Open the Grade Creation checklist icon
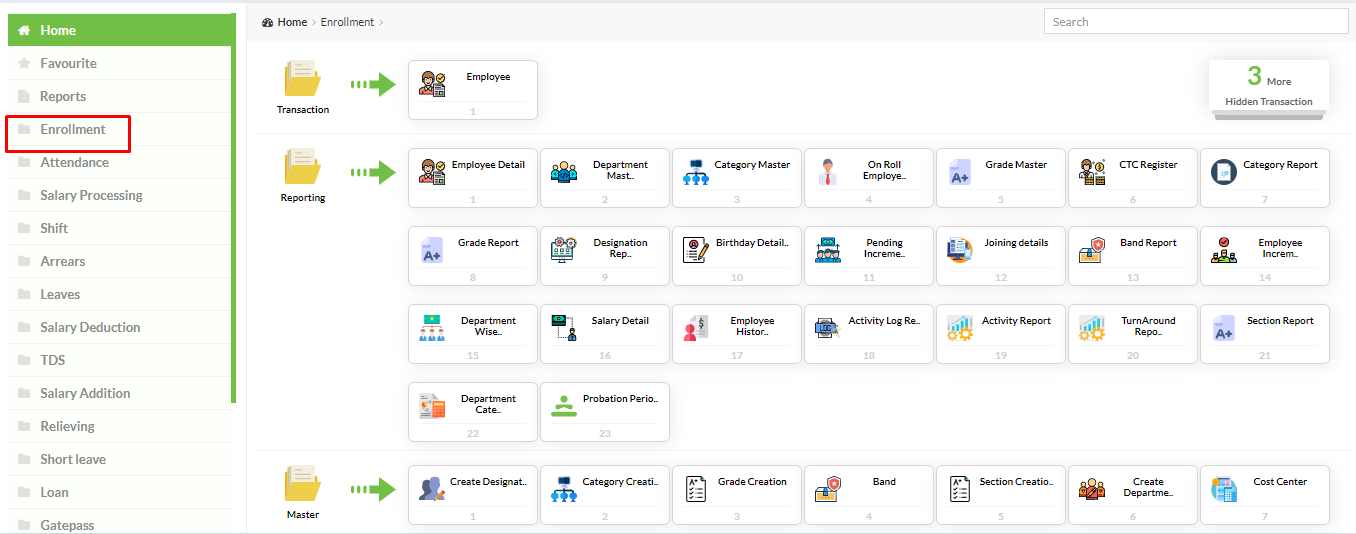The height and width of the screenshot is (534, 1356). [696, 489]
